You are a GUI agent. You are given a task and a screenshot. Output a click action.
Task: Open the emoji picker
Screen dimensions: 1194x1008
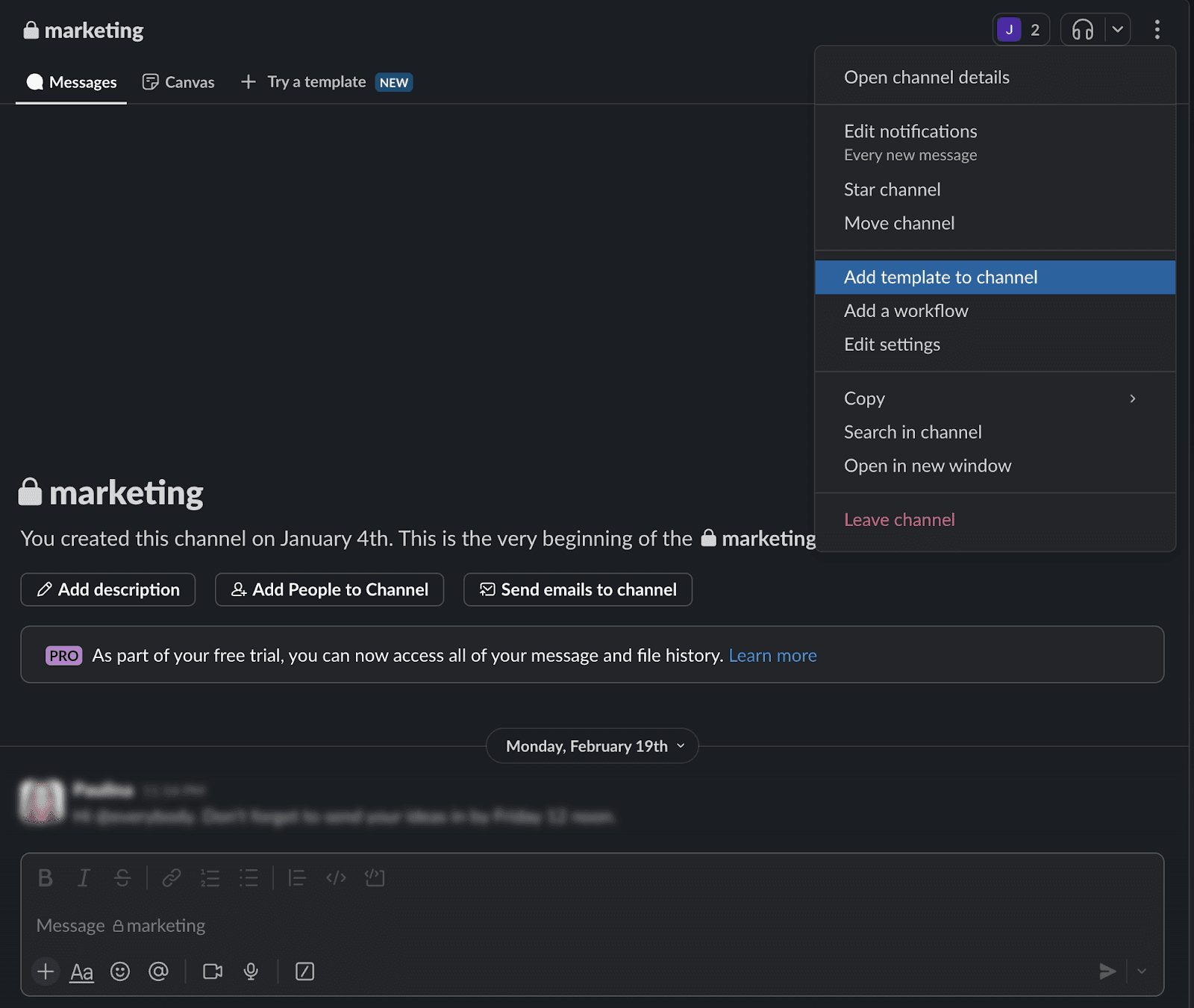120,971
